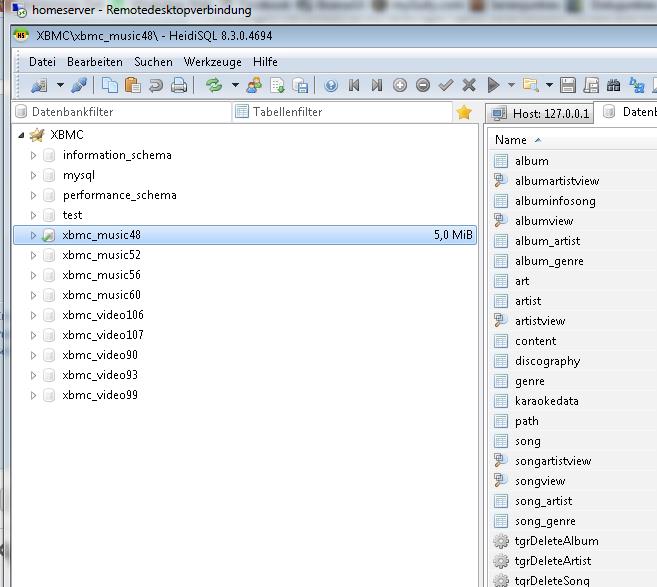This screenshot has height=587, width=657.
Task: Go to last row icon
Action: pos(377,85)
